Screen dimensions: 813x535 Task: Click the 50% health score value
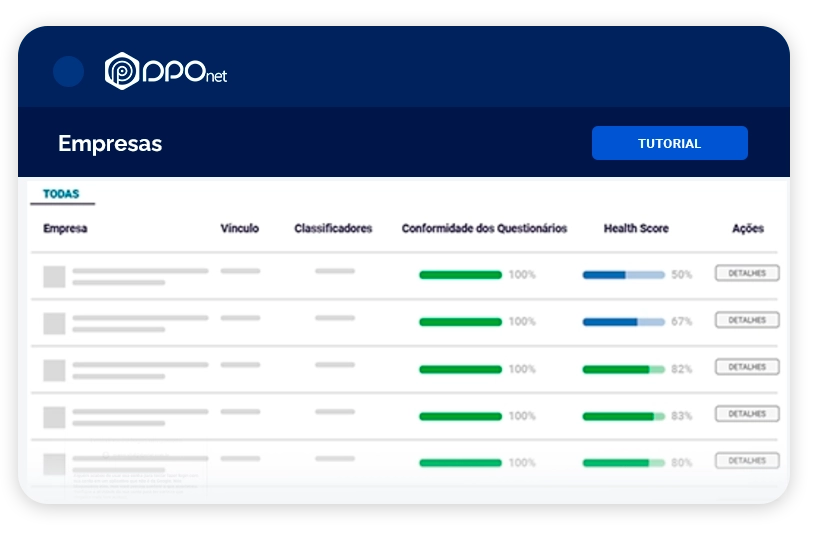[682, 275]
